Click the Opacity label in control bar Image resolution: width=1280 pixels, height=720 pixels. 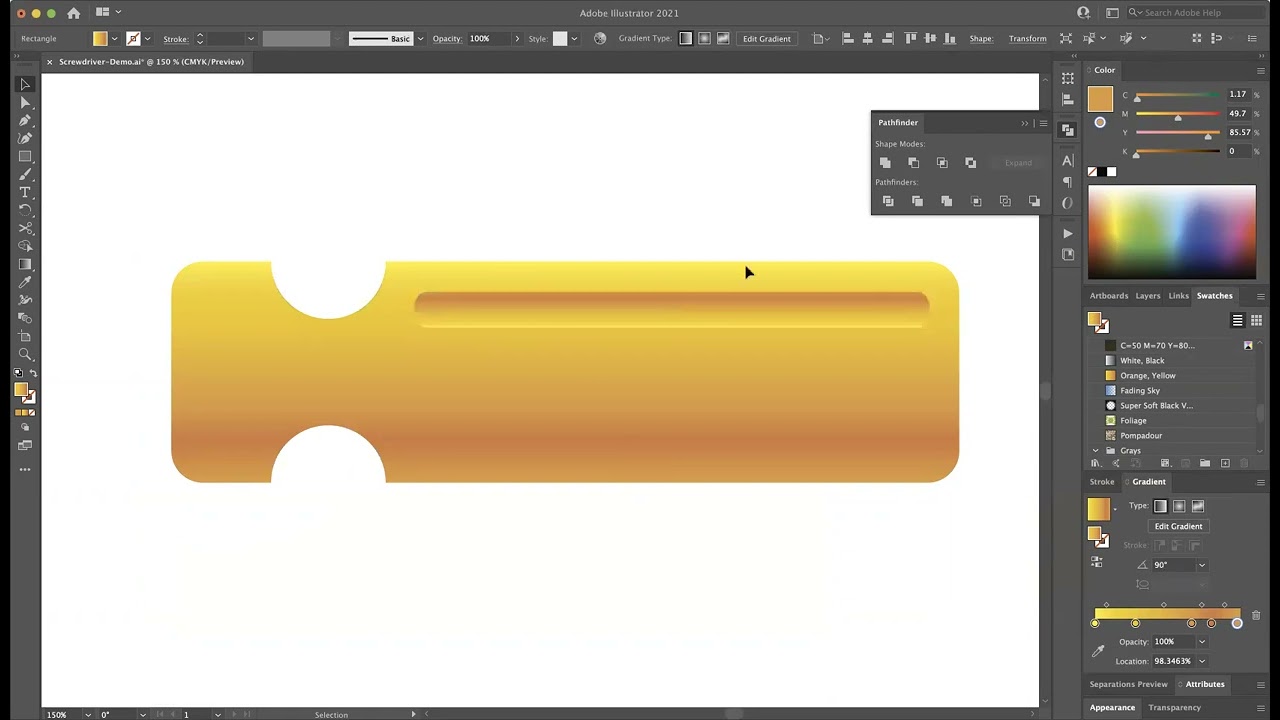coord(447,38)
